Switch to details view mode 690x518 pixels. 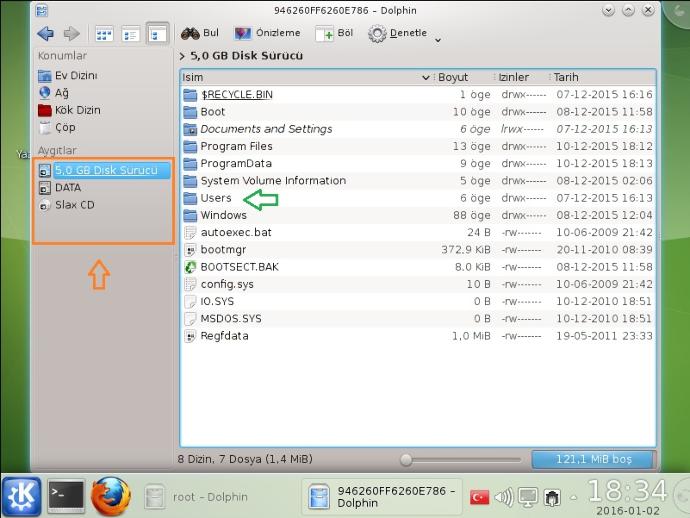pyautogui.click(x=158, y=34)
